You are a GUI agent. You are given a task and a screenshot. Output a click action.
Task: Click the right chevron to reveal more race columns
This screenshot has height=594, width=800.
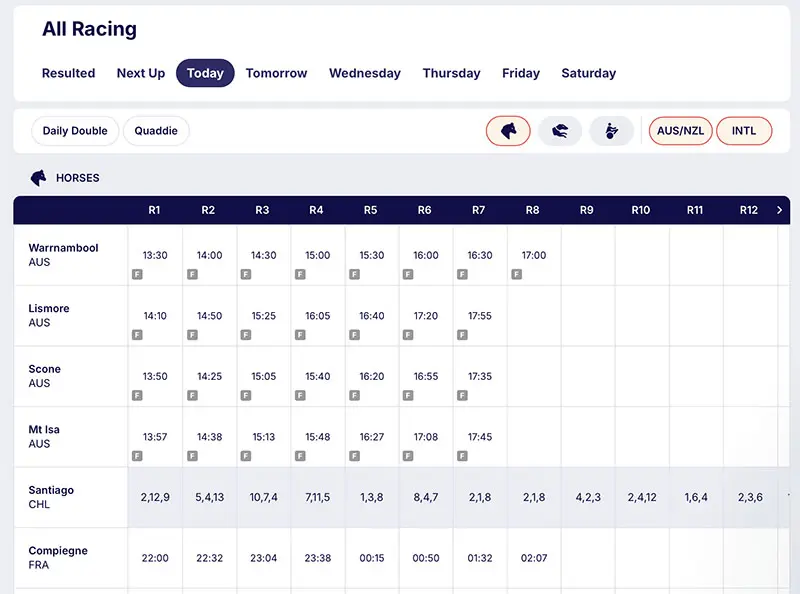tap(779, 210)
